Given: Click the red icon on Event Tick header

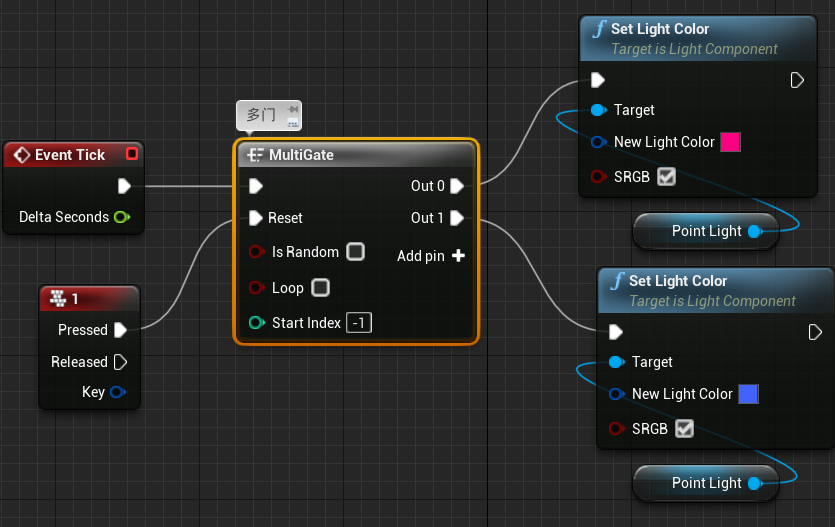Looking at the screenshot, I should point(132,154).
